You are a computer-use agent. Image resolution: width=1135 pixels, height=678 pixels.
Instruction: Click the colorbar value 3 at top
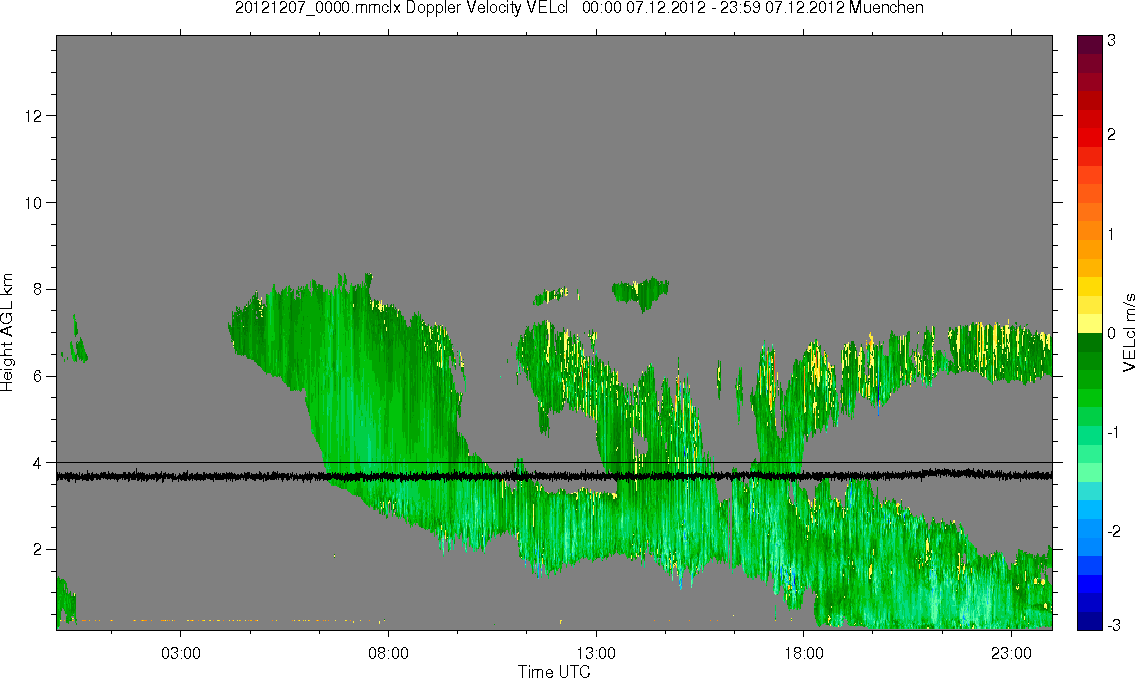pos(1111,41)
